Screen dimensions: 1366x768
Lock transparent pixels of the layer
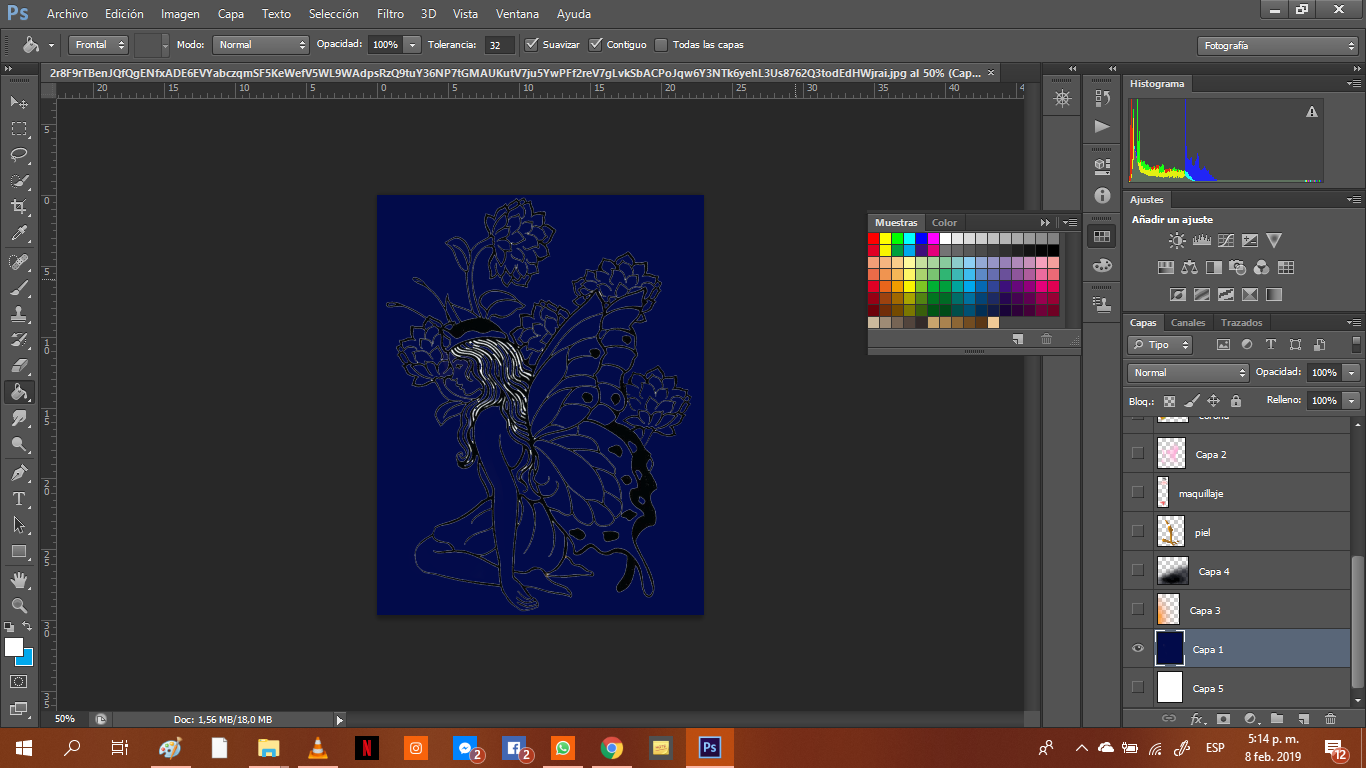1169,401
